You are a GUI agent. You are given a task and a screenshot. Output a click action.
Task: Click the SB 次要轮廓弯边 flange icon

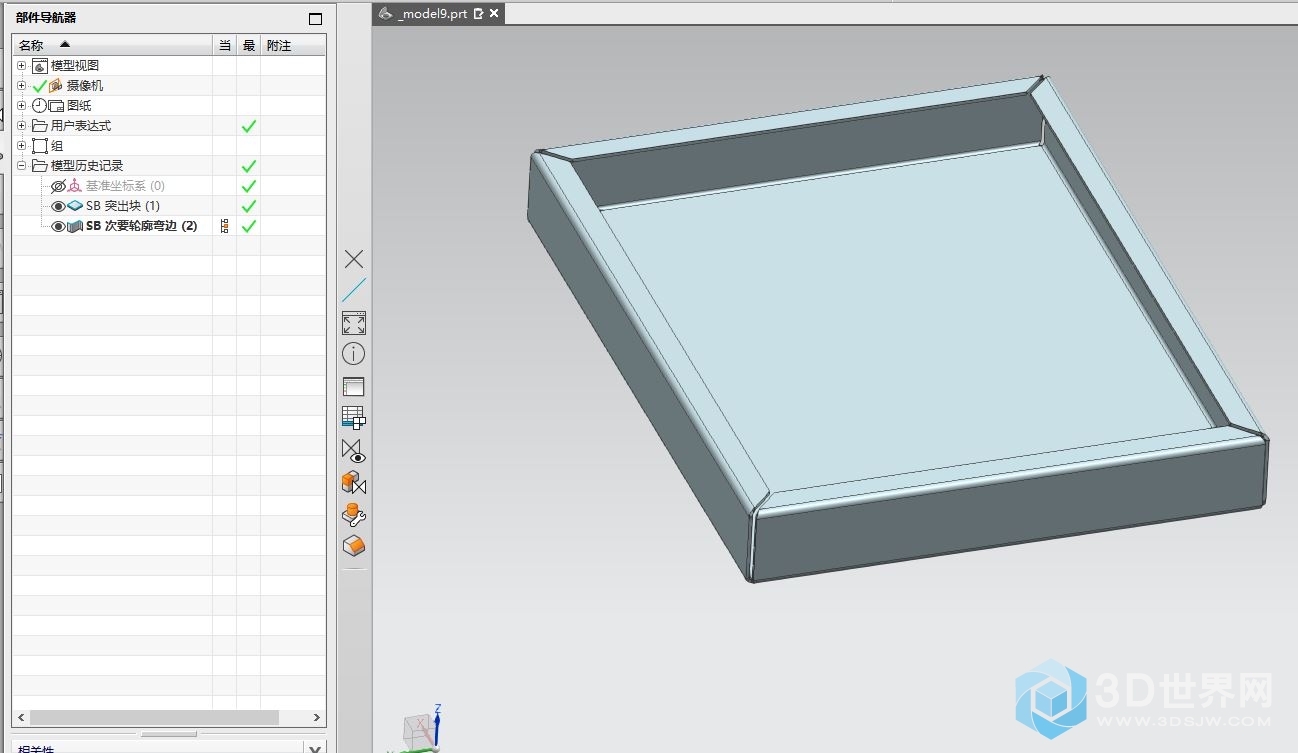click(75, 226)
